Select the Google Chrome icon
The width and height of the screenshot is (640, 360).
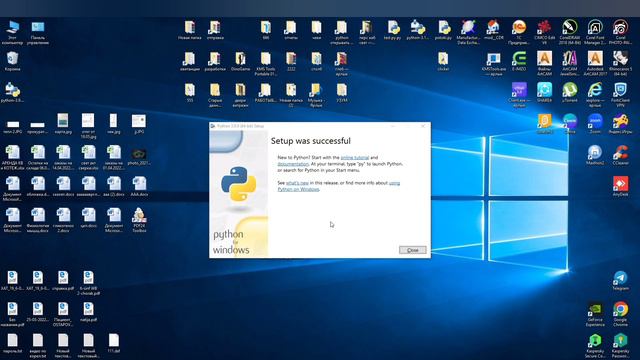click(x=620, y=313)
